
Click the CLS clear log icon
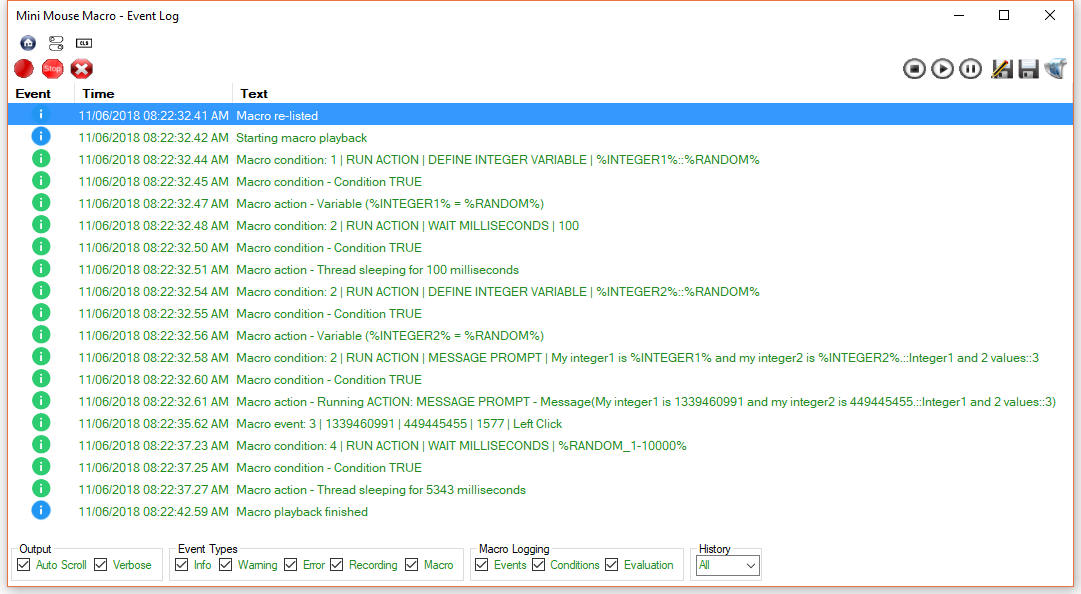click(84, 43)
